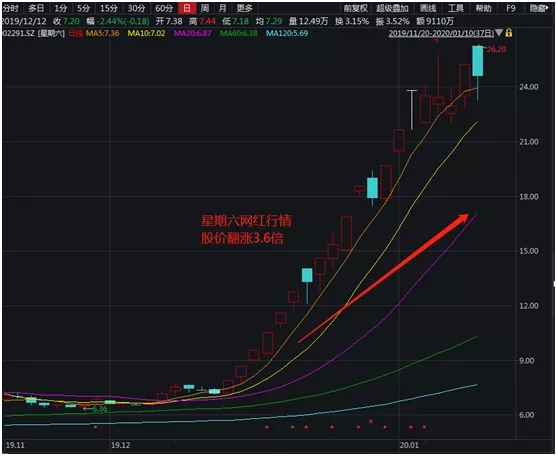557x456 pixels.
Task: Select the 1分 period tab
Action: (x=61, y=8)
